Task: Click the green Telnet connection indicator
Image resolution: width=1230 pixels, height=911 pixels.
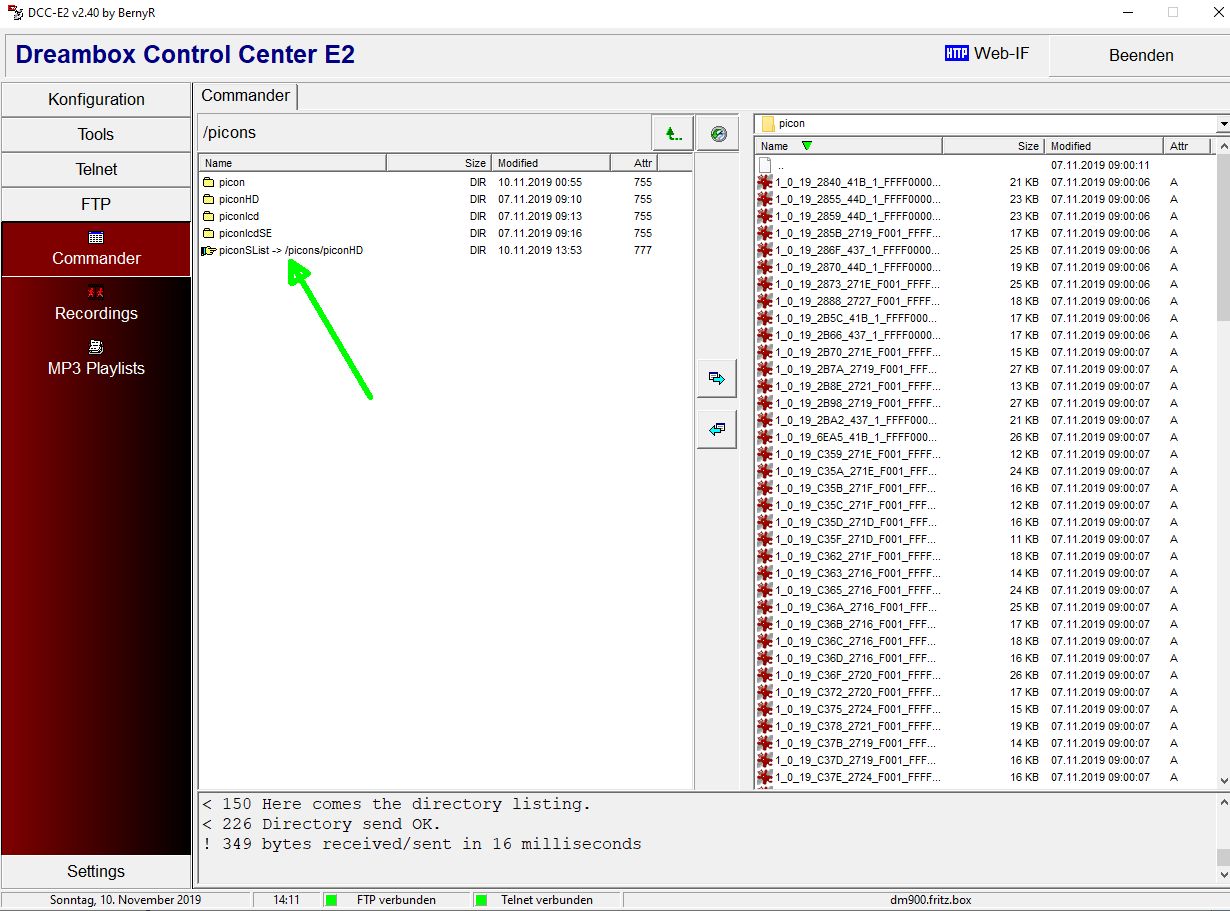Action: click(480, 900)
